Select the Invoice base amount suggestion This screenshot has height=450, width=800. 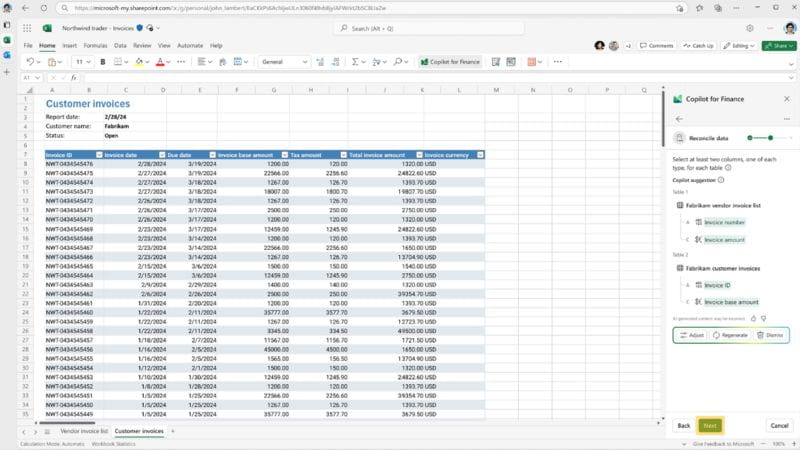pyautogui.click(x=731, y=302)
